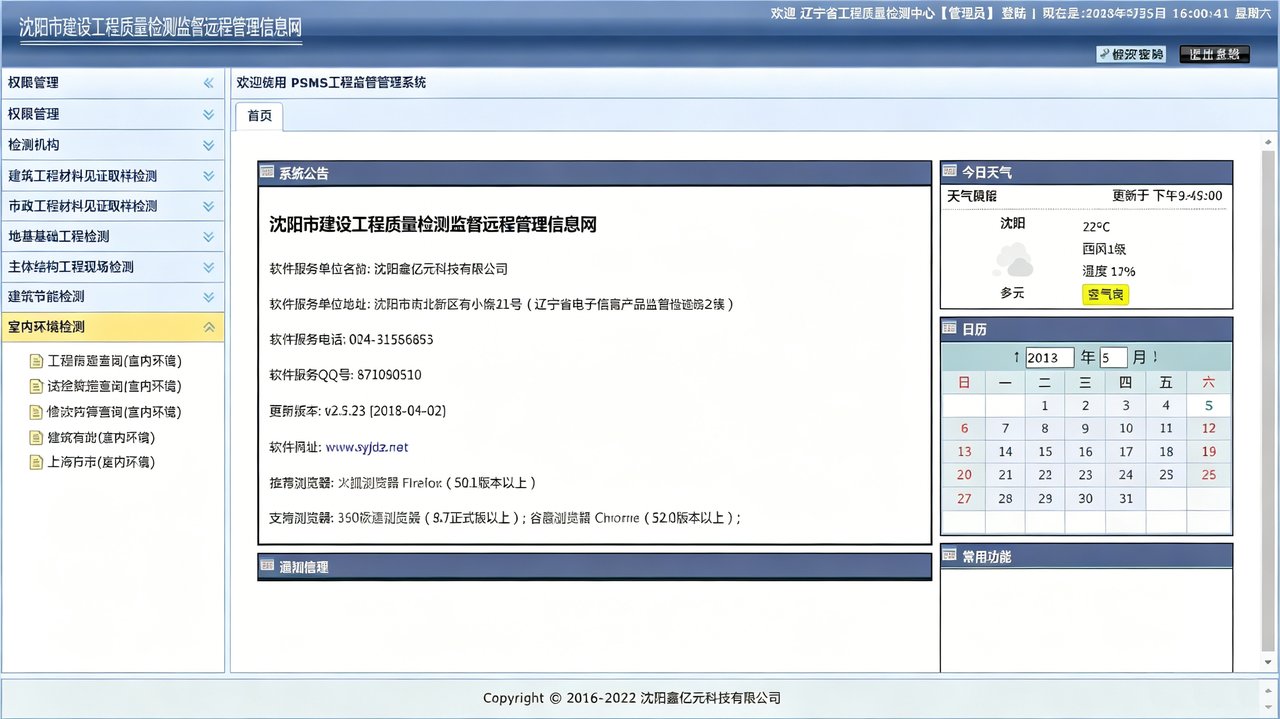Click the site title 沈阳市建设工程质量检测监督远程管理信息网 in the header
The width and height of the screenshot is (1280, 719).
(x=161, y=27)
